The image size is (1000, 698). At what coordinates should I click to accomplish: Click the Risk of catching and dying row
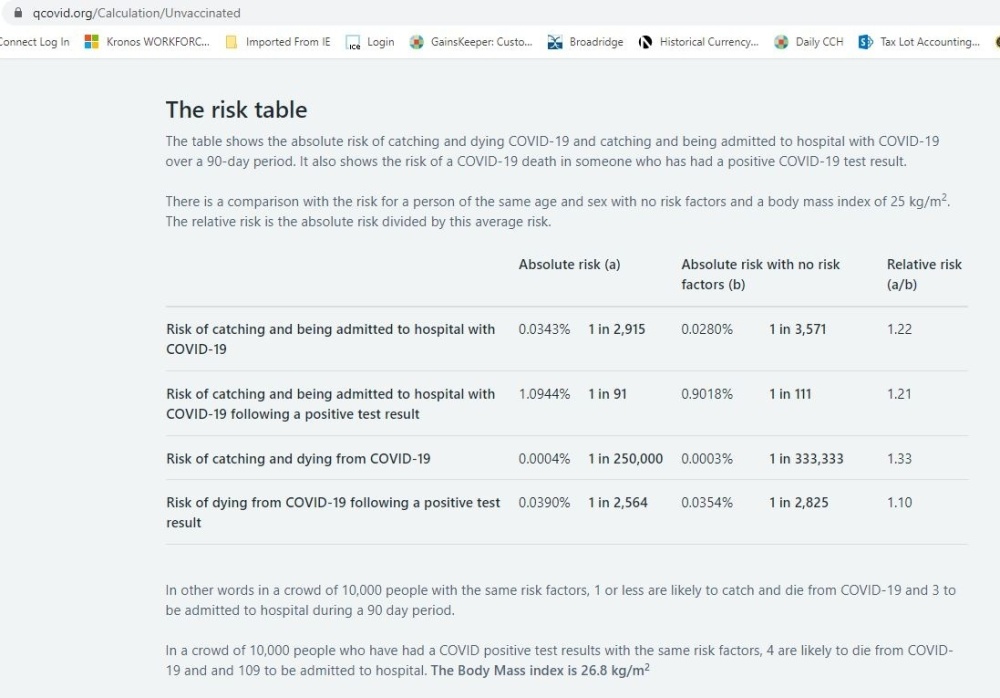click(298, 459)
